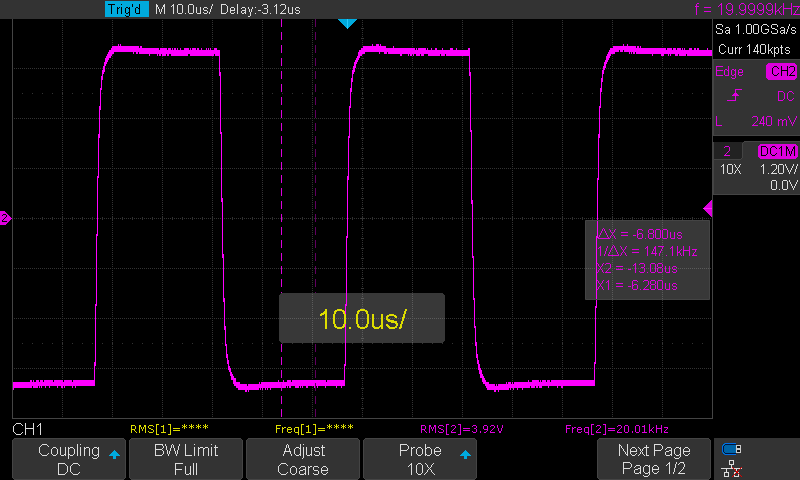Click the Delay:-3.12us readout

click(260, 9)
